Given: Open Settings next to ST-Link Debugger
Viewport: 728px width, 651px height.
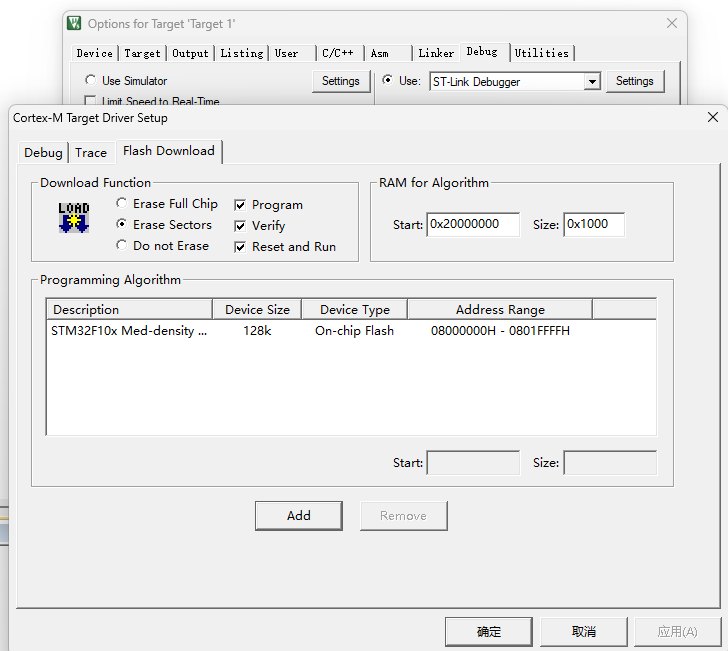Looking at the screenshot, I should pos(635,81).
